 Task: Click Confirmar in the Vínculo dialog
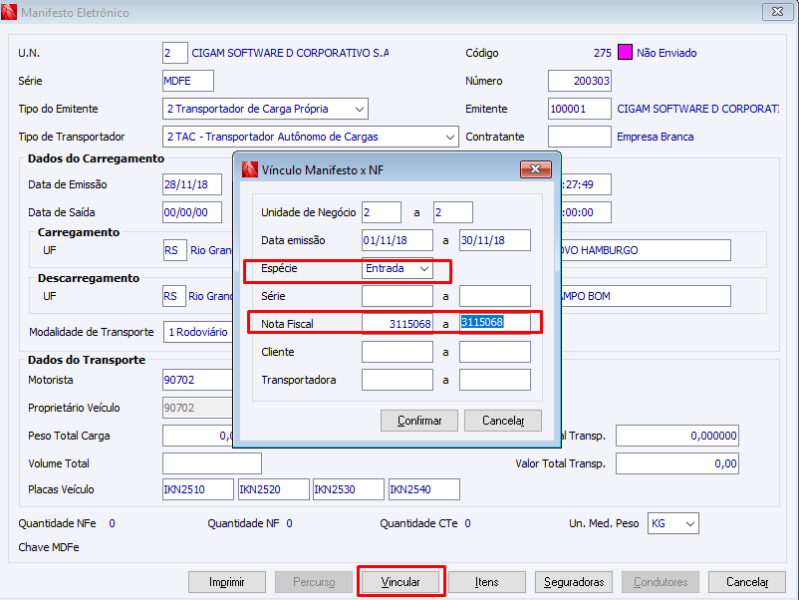[x=419, y=421]
